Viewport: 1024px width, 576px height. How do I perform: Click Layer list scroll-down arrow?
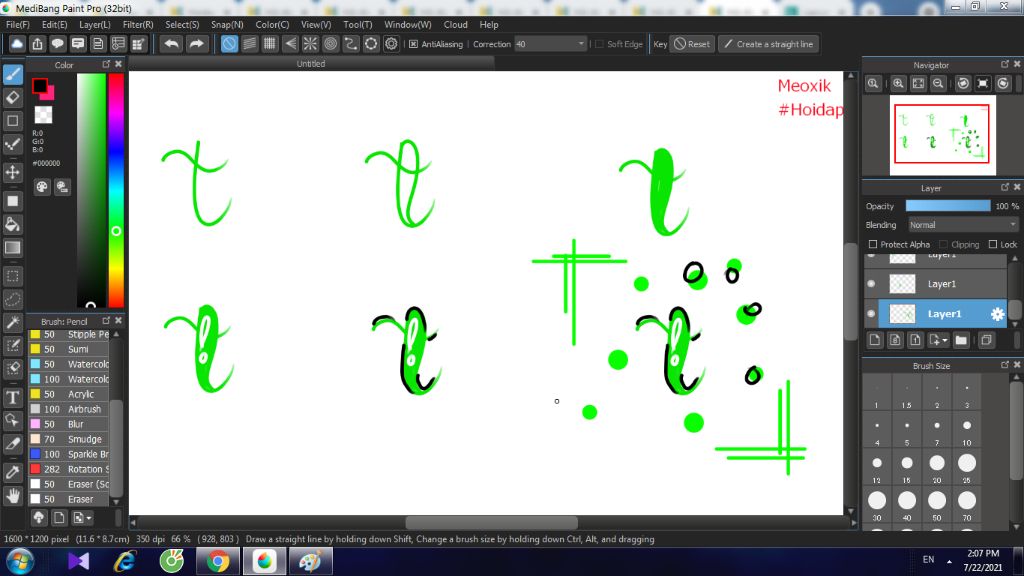tap(1015, 323)
